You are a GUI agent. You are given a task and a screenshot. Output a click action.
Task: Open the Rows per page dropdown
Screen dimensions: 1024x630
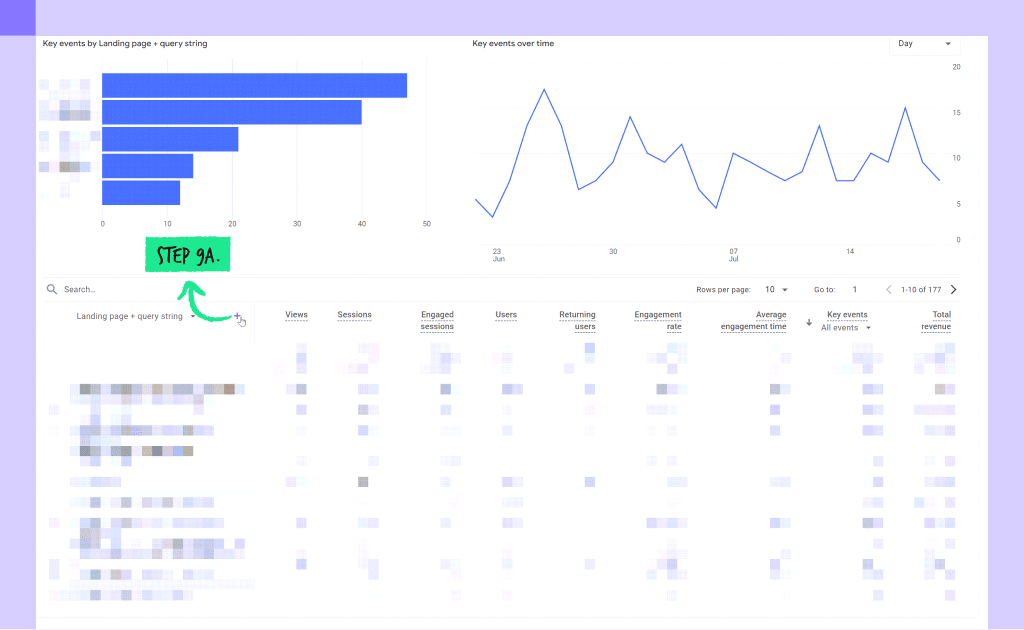[776, 289]
